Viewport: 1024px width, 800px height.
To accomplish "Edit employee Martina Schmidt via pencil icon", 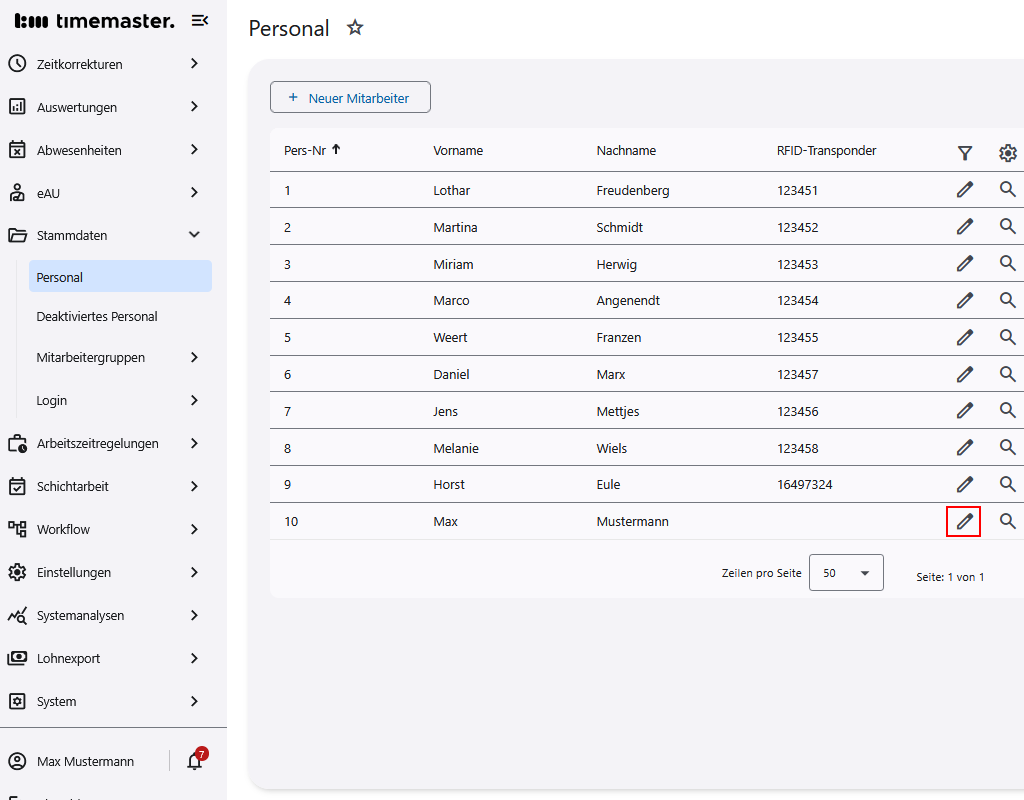I will tap(964, 226).
